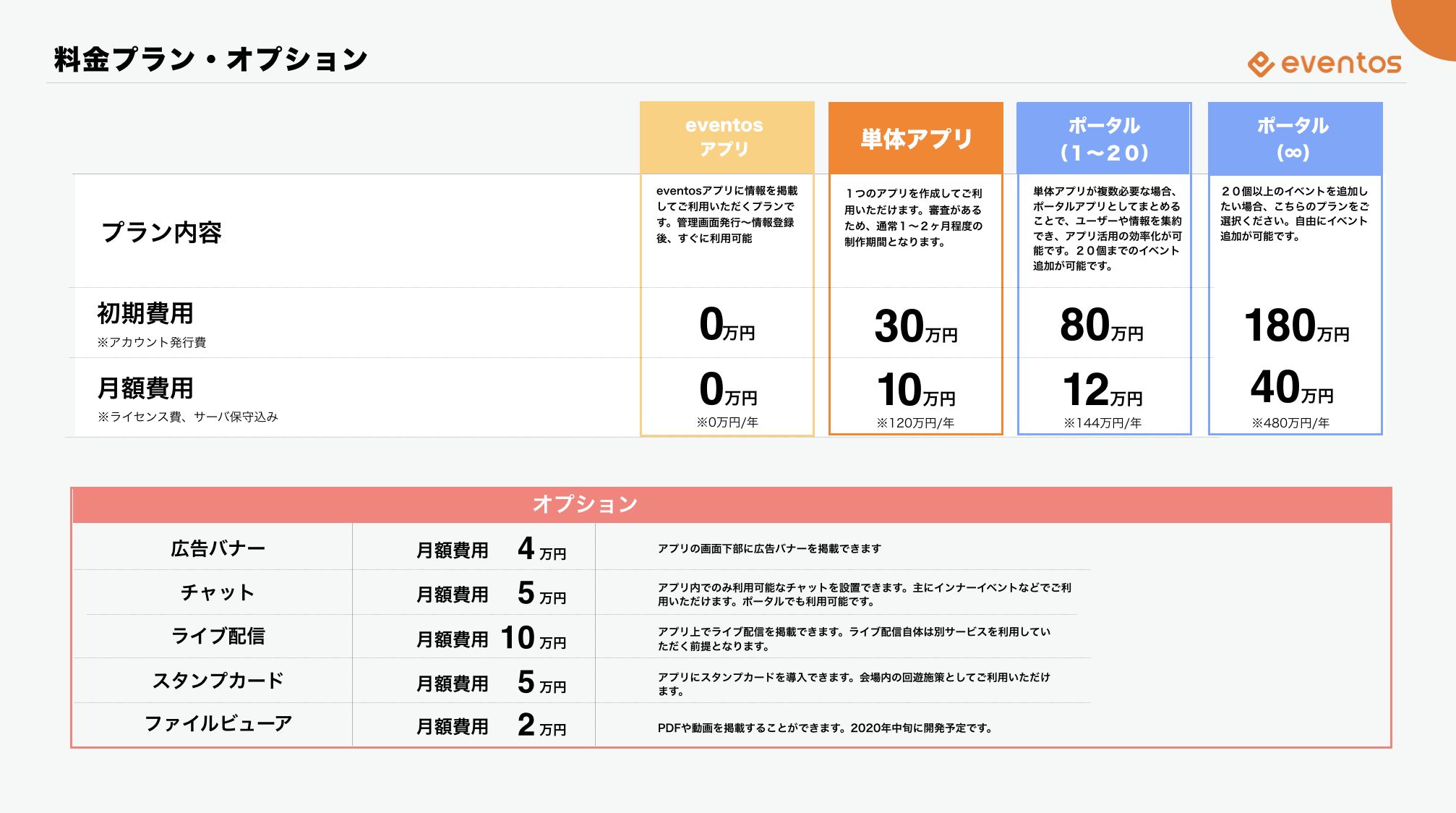The width and height of the screenshot is (1456, 813).
Task: Click the 月額費用 row label under plans
Action: tap(145, 388)
